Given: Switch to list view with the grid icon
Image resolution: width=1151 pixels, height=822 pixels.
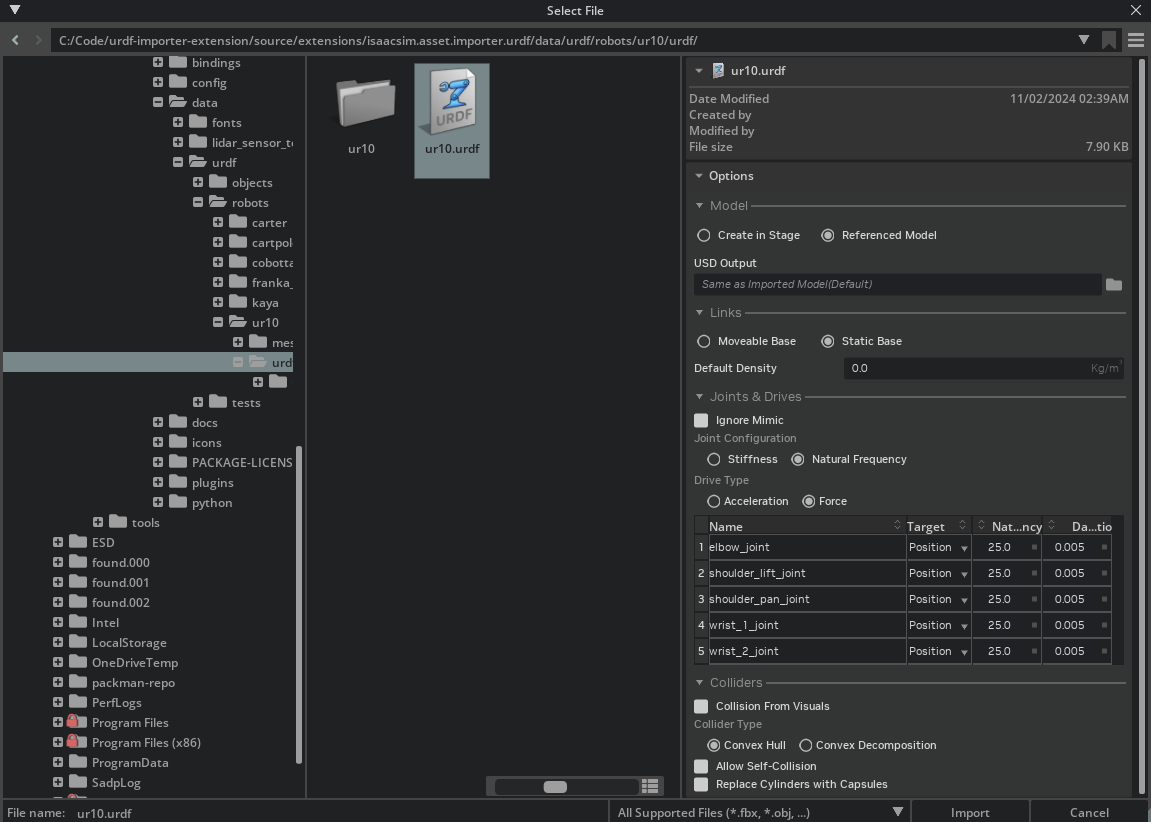Looking at the screenshot, I should click(x=649, y=786).
